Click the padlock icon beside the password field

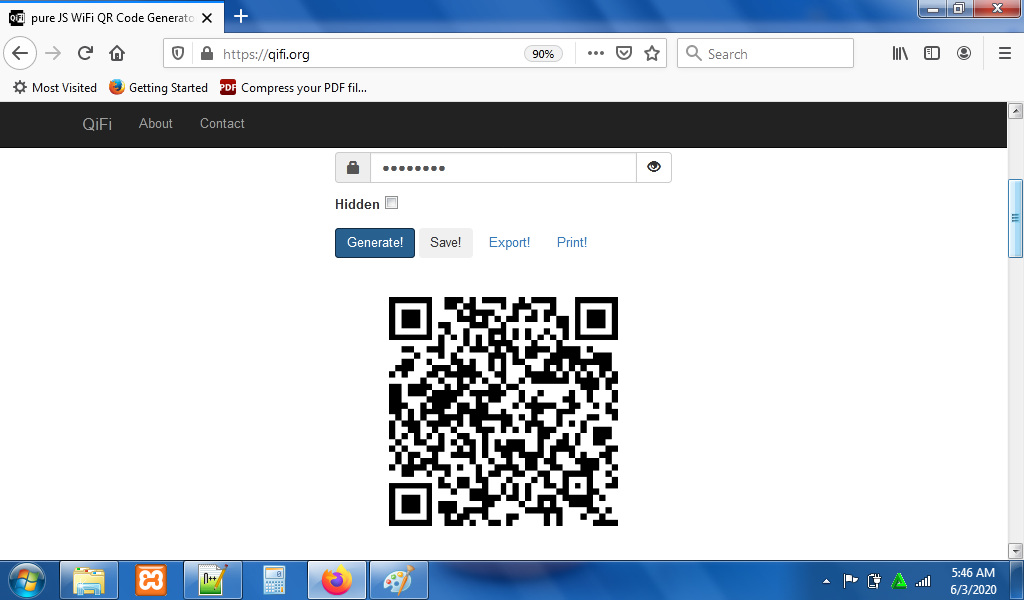click(352, 167)
